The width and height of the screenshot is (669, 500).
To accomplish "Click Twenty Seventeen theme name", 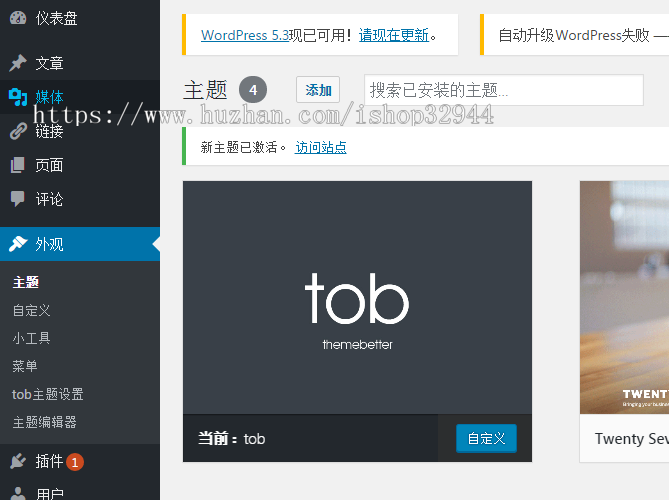I will coord(631,439).
